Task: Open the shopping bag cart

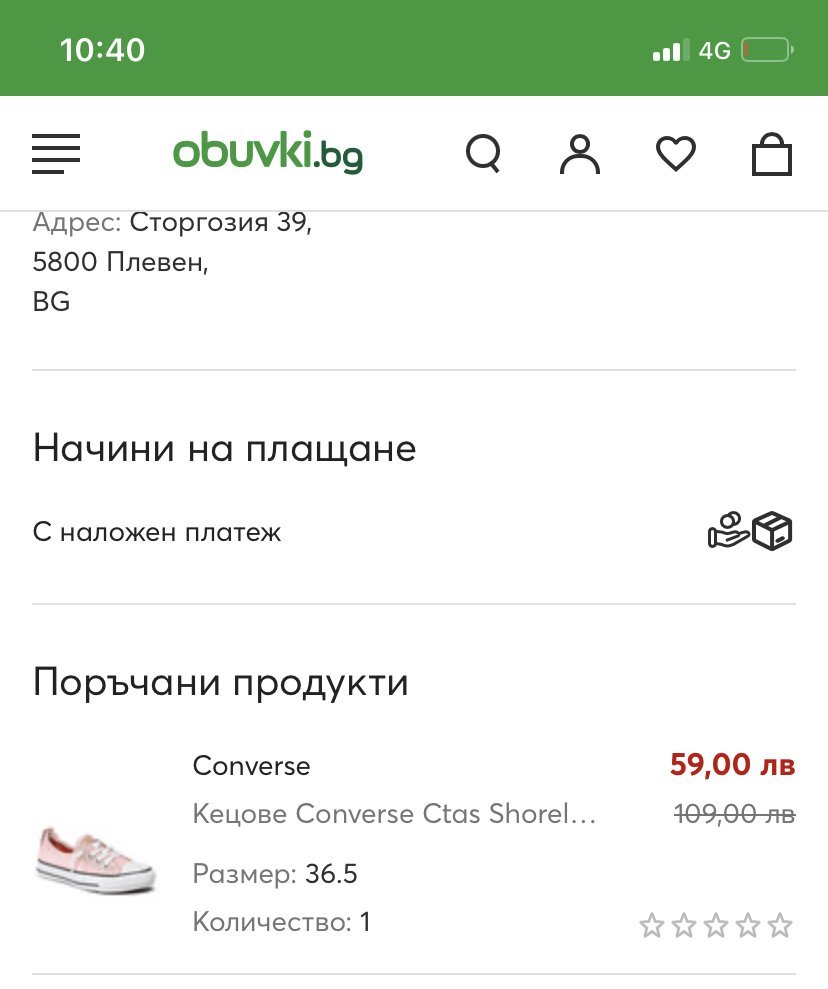Action: 771,155
